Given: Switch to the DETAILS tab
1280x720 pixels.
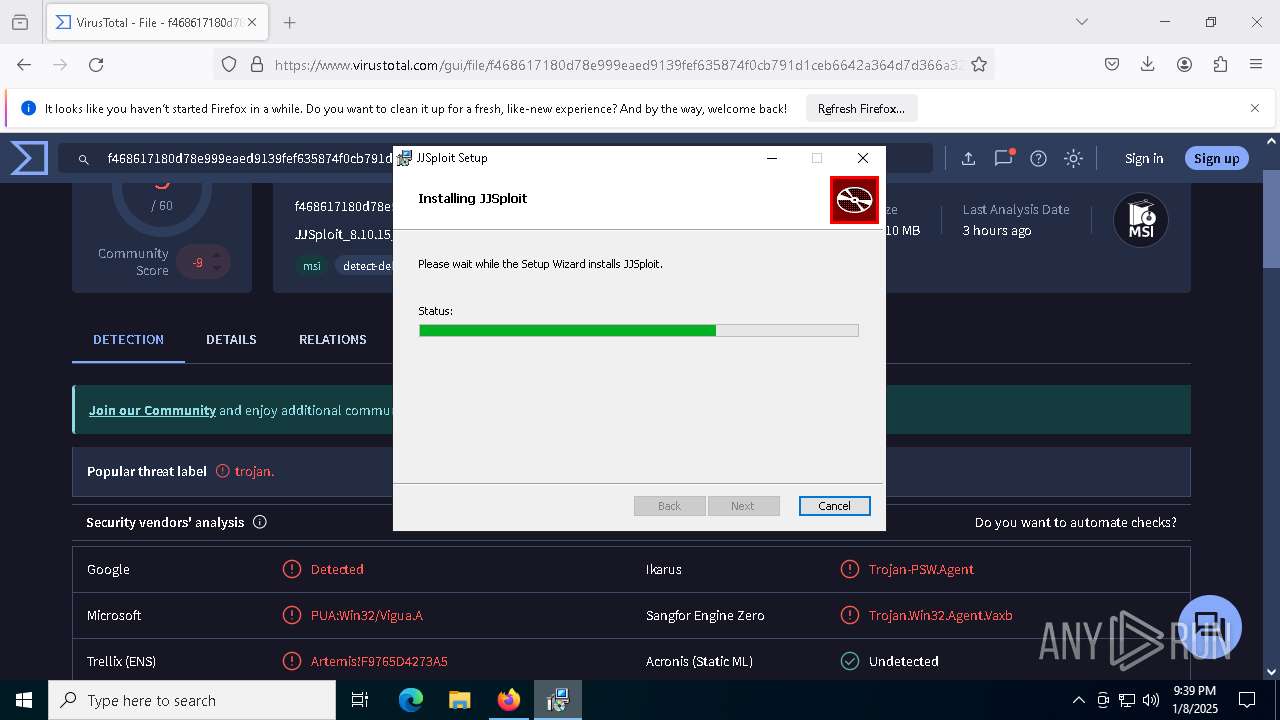Looking at the screenshot, I should (231, 340).
